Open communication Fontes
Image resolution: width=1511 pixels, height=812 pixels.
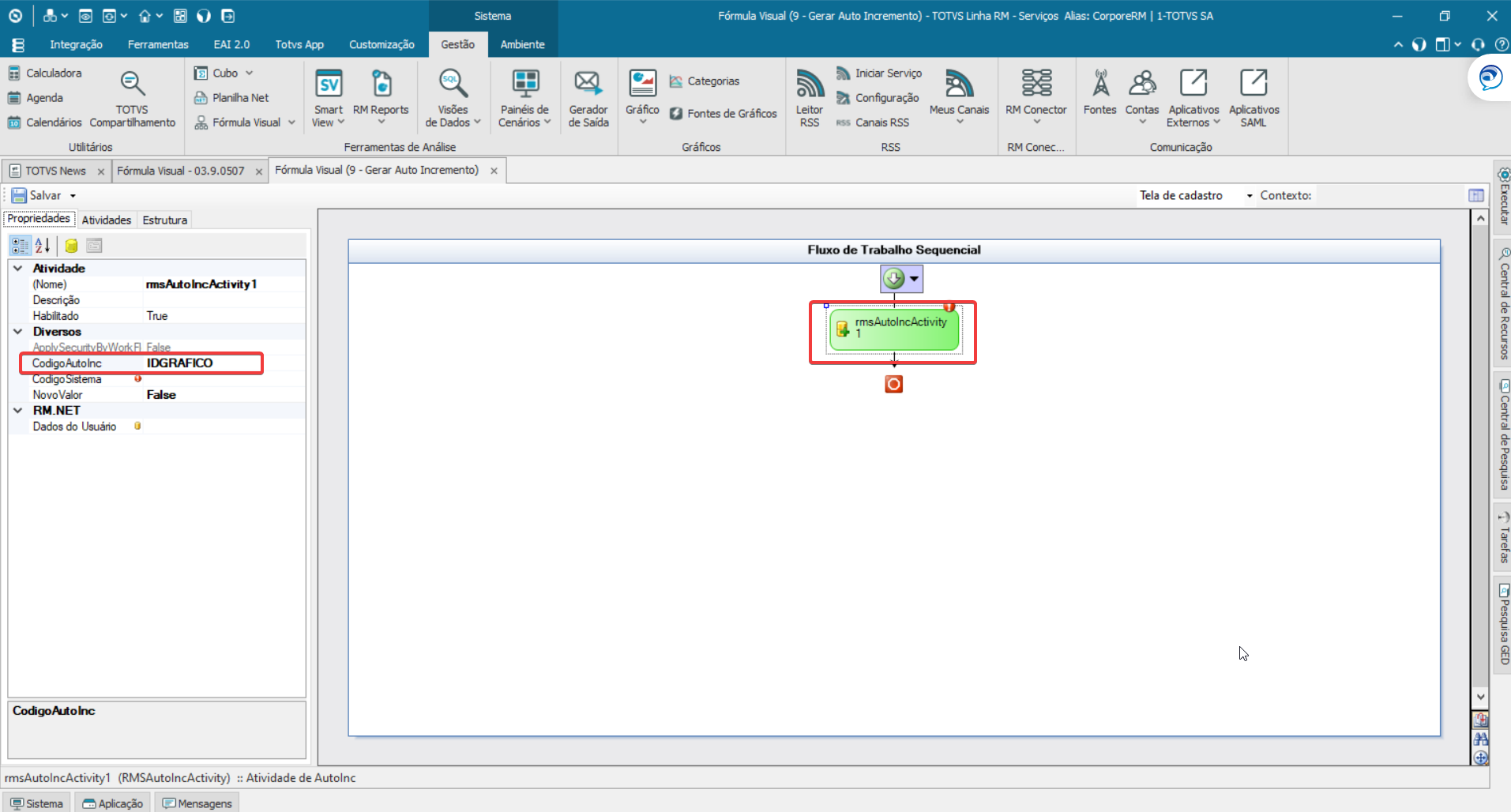pos(1100,93)
